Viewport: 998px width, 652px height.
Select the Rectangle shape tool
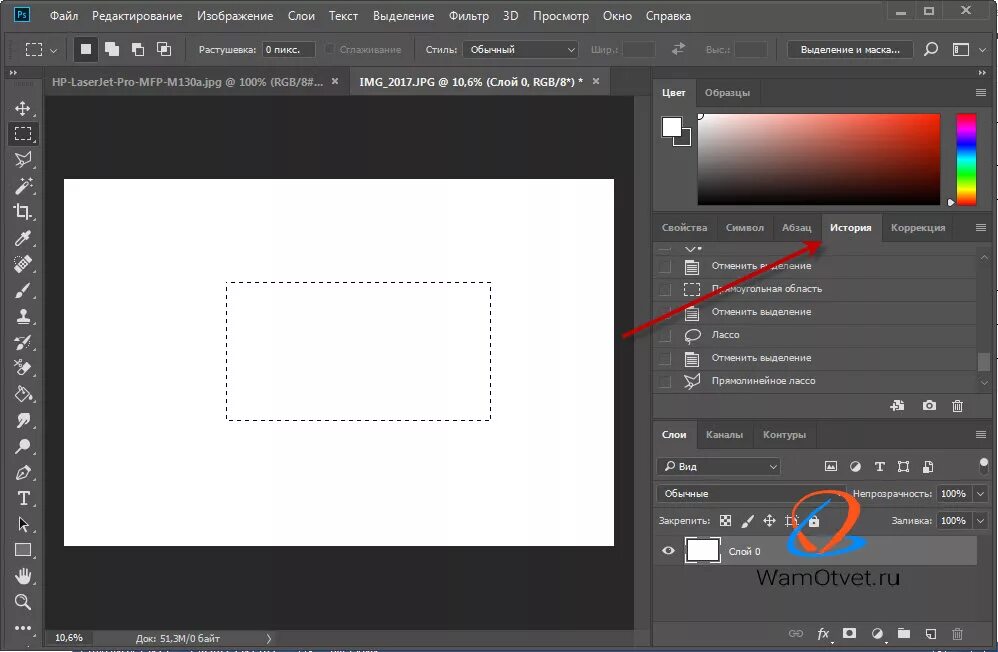point(23,550)
